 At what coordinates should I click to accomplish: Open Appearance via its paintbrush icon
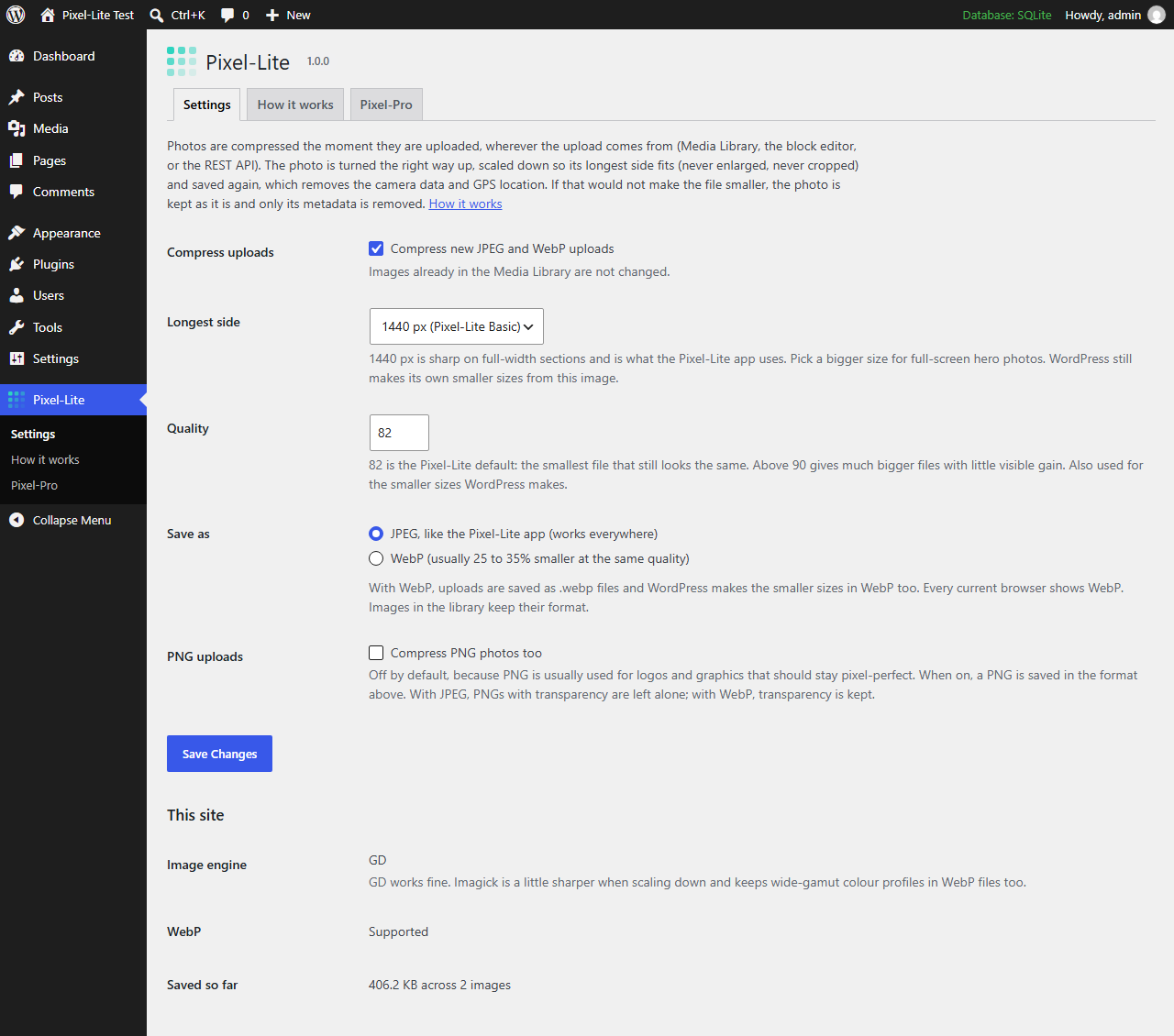(x=17, y=233)
